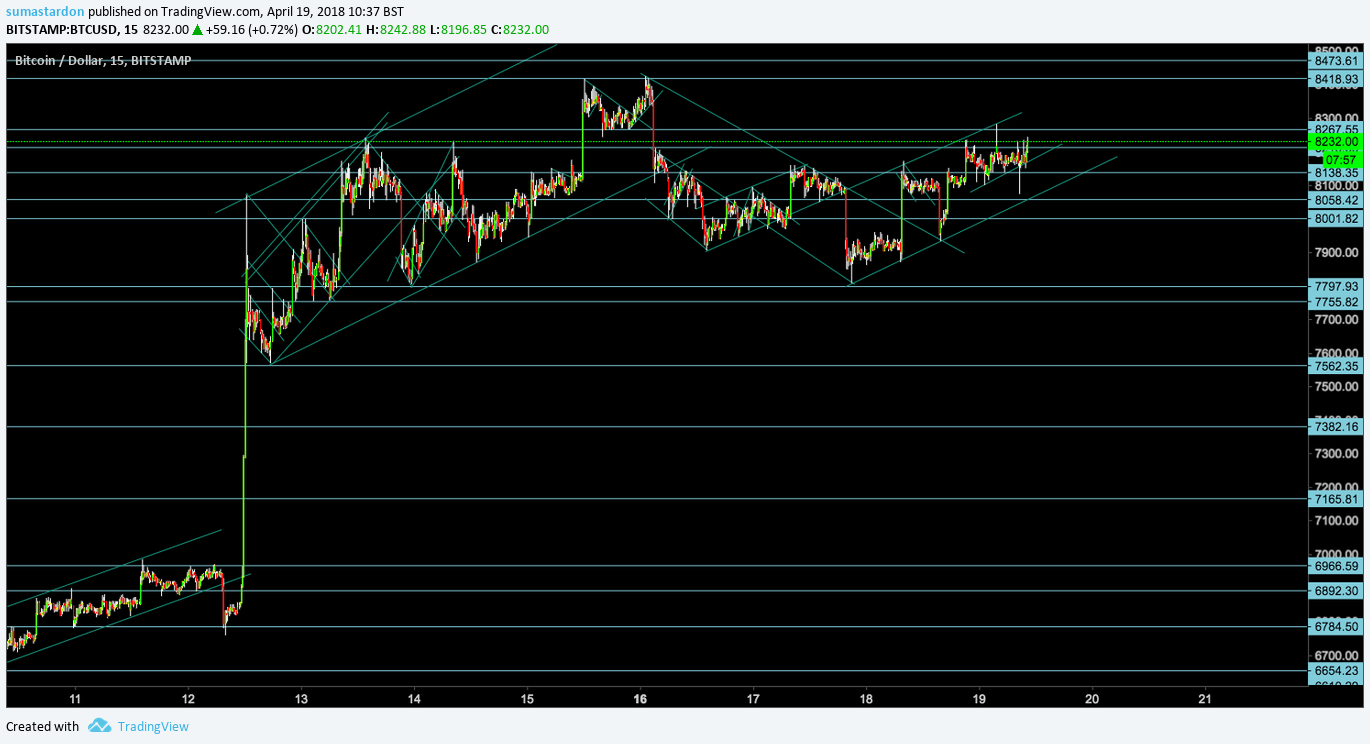
Task: Select the 6784.50 price level label
Action: click(x=1336, y=627)
